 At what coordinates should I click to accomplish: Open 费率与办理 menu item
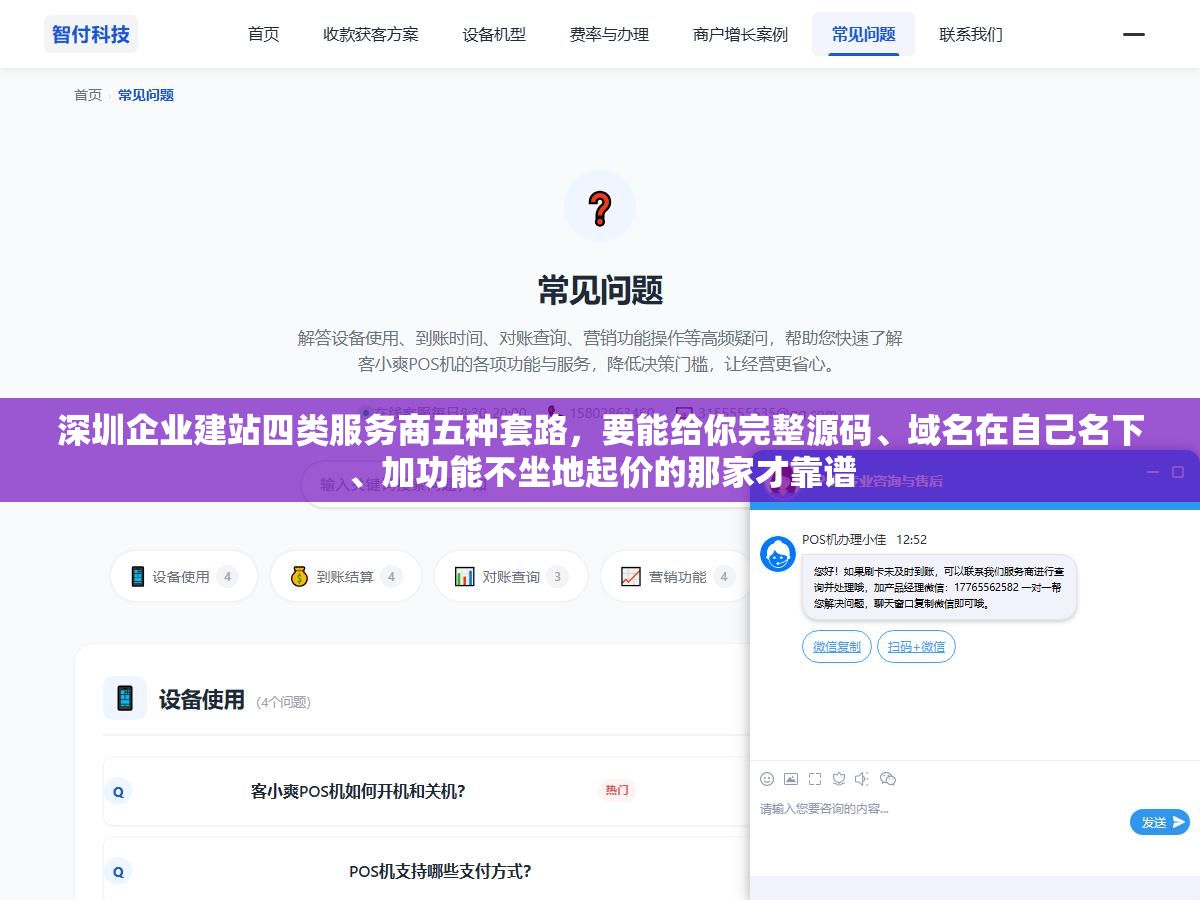(x=609, y=34)
